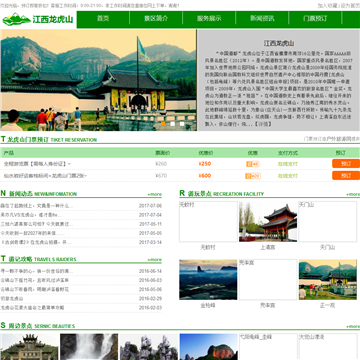Open the 门票预订 navigation tab
Image resolution: width=360 pixels, height=360 pixels.
[x=315, y=18]
